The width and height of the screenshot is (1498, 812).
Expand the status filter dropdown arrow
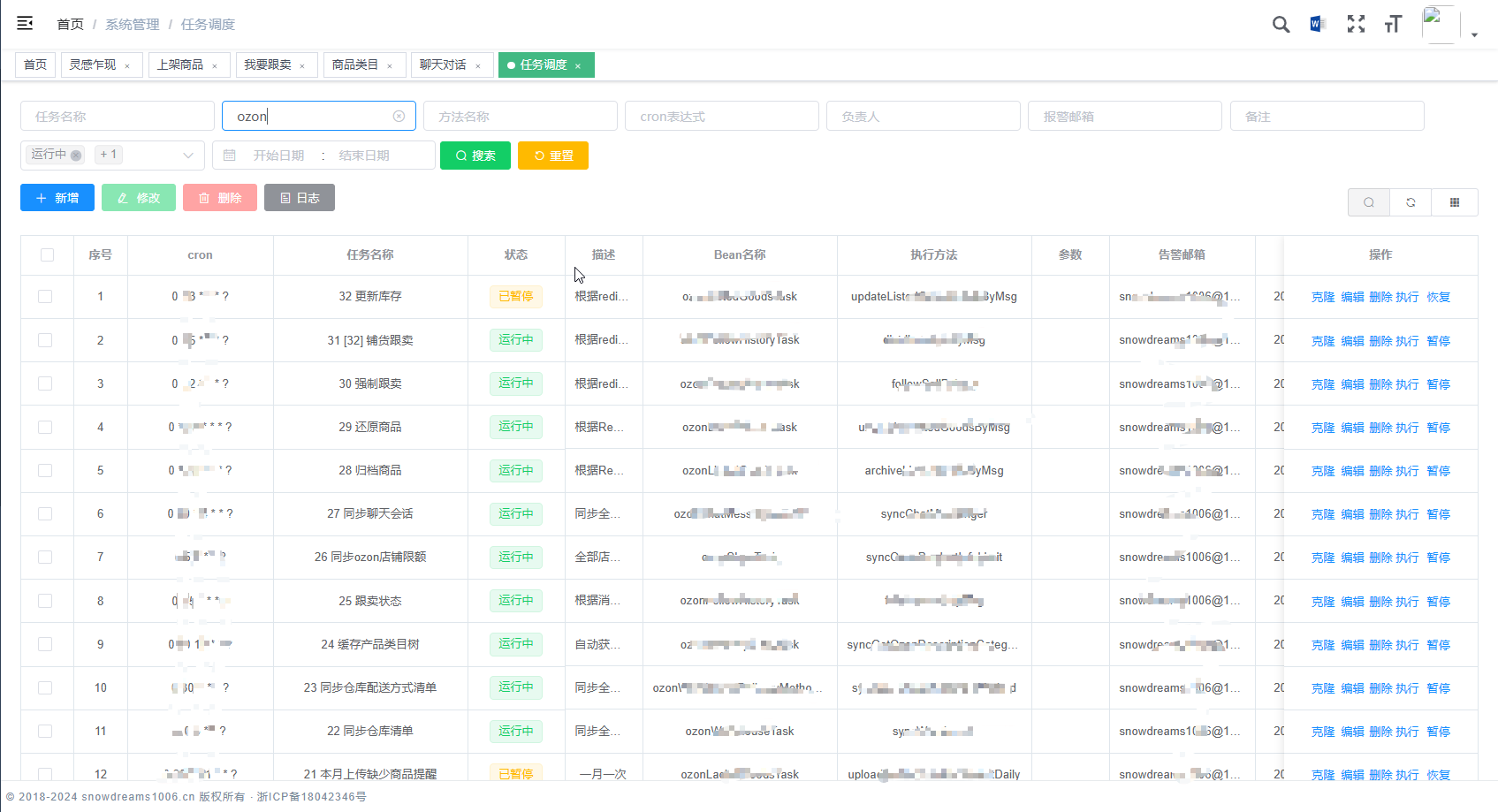coord(188,156)
